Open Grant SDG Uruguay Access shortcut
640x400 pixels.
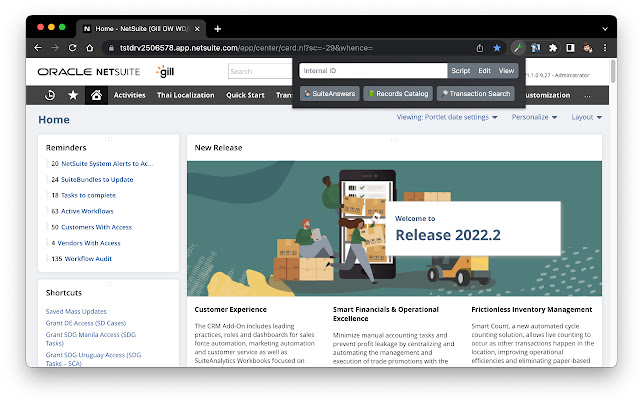click(x=93, y=359)
